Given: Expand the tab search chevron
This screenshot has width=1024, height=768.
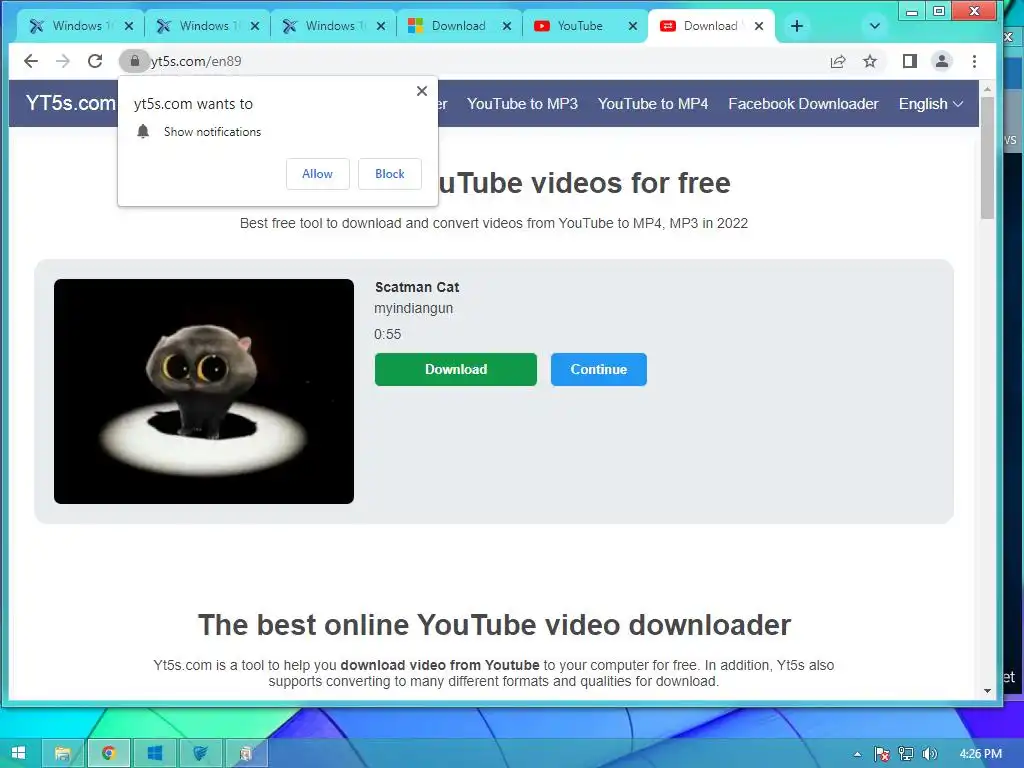Looking at the screenshot, I should pos(875,26).
